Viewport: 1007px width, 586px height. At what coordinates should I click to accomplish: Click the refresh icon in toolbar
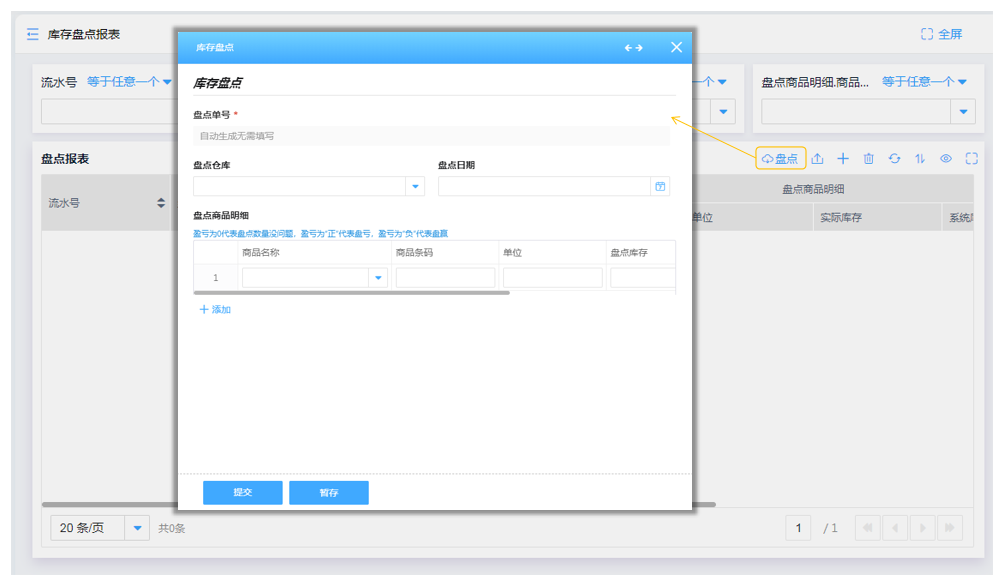tap(894, 159)
